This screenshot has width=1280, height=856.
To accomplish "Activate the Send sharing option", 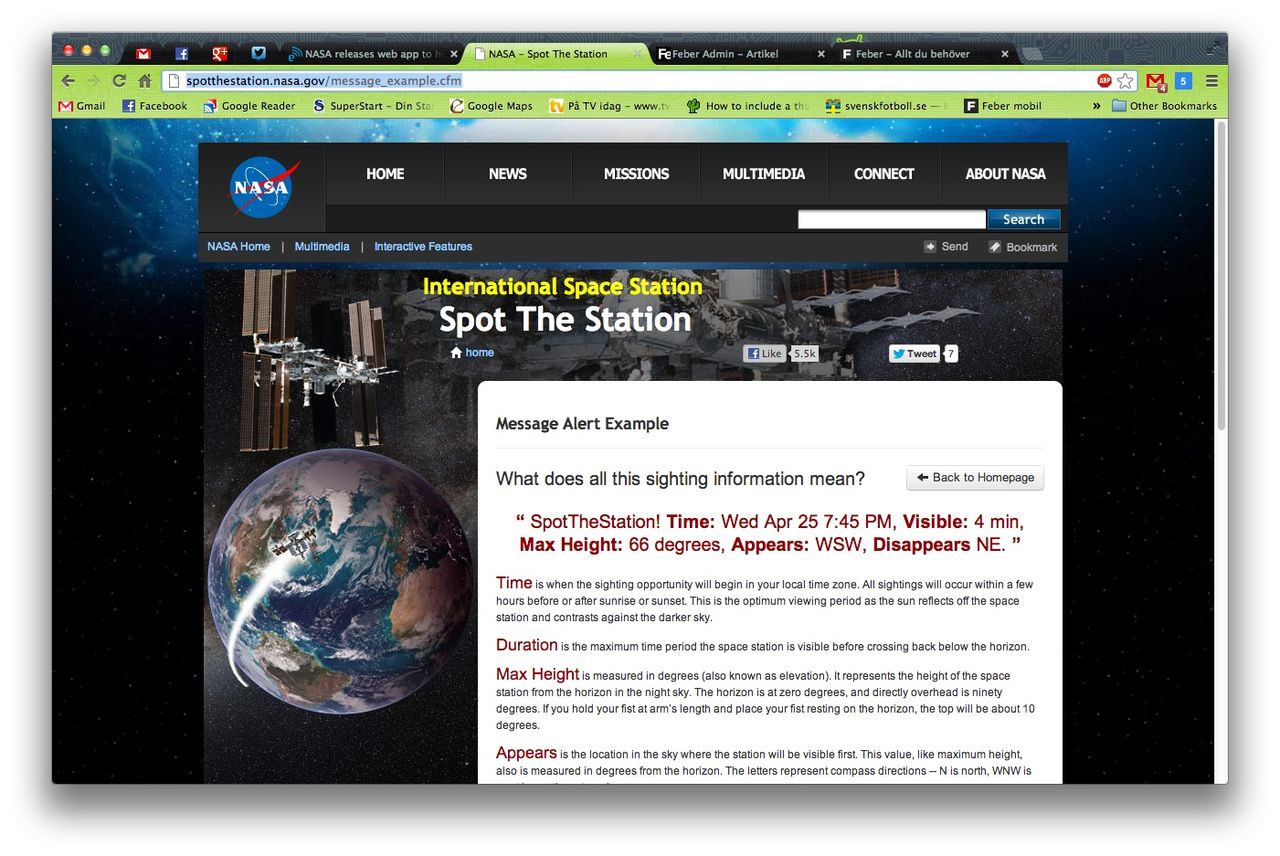I will point(946,246).
